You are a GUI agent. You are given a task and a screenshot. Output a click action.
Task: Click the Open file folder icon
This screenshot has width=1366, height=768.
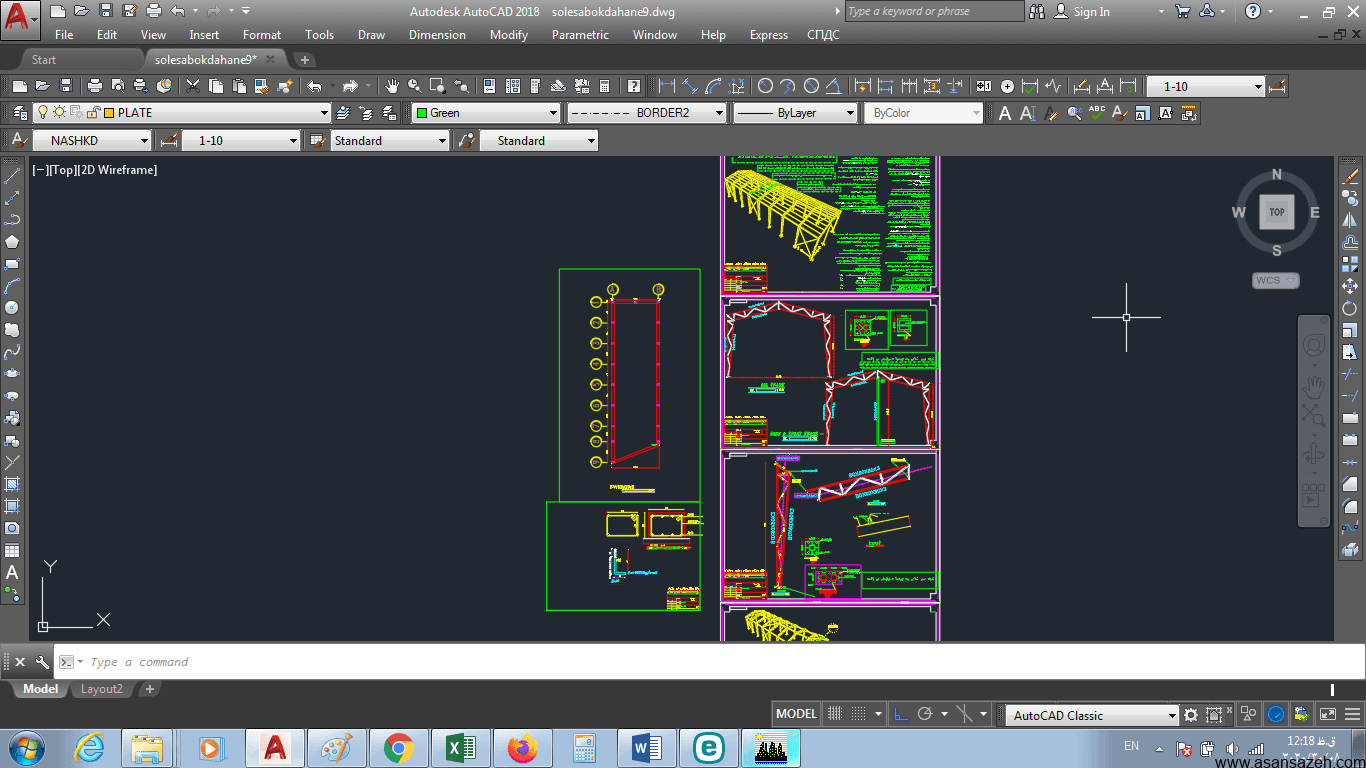(x=44, y=86)
